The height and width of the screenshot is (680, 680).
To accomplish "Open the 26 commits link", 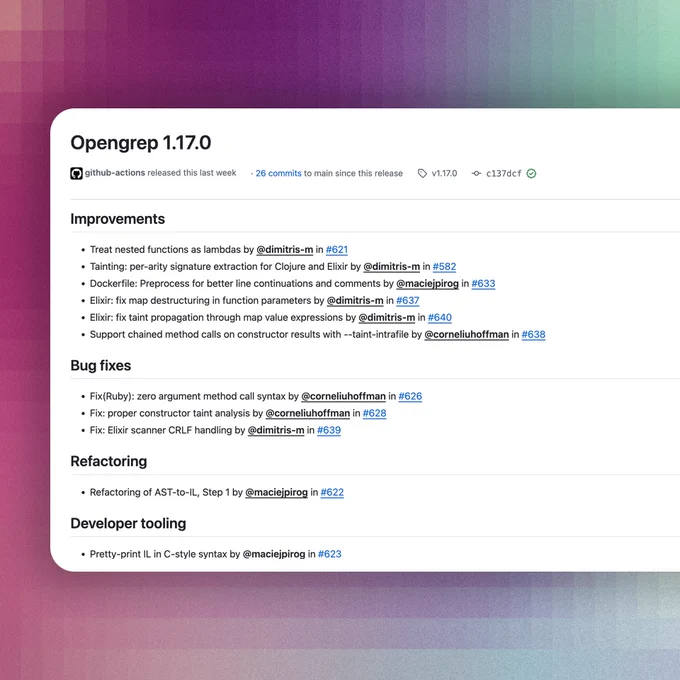I will point(278,173).
